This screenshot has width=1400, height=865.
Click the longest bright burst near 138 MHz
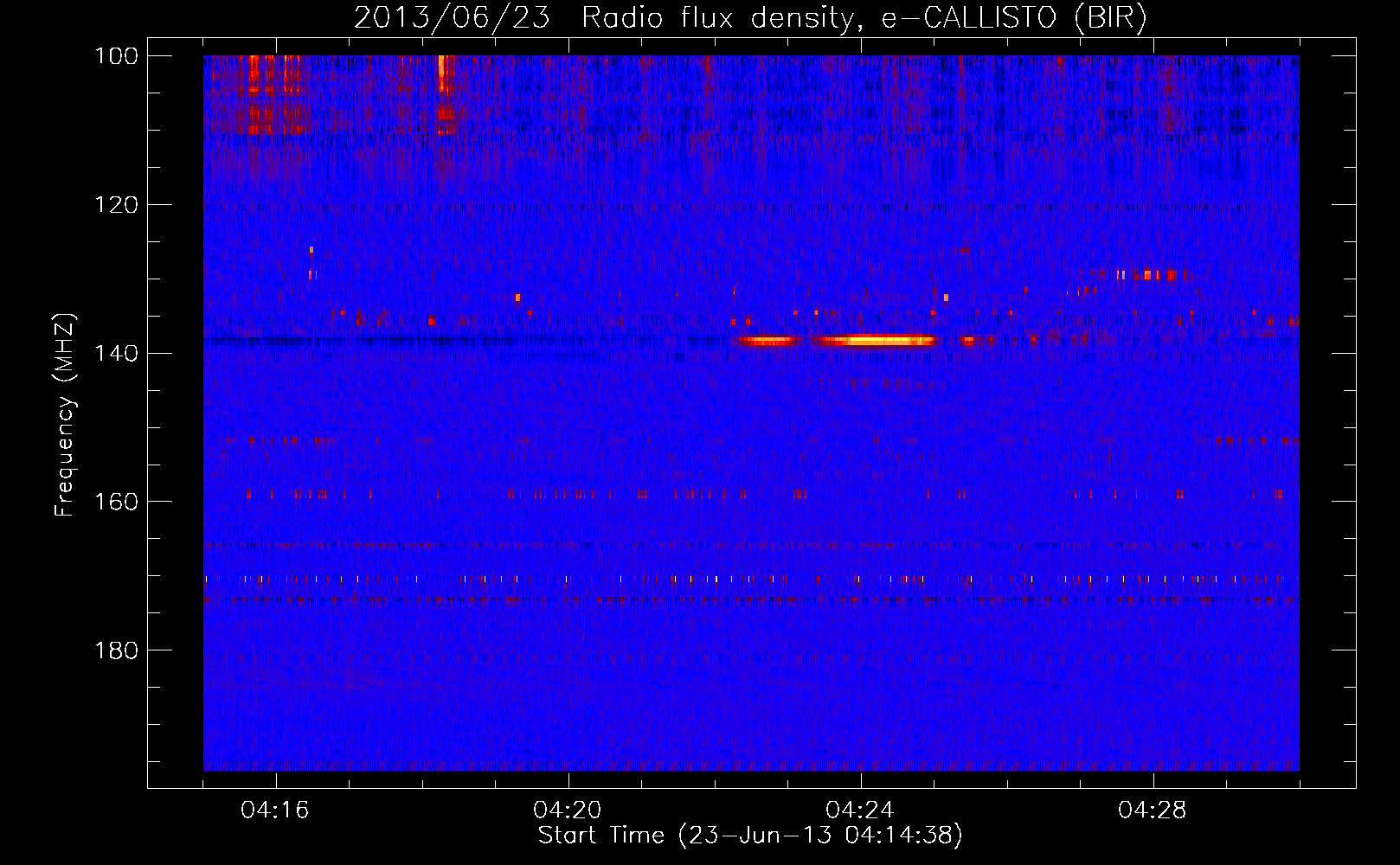875,340
